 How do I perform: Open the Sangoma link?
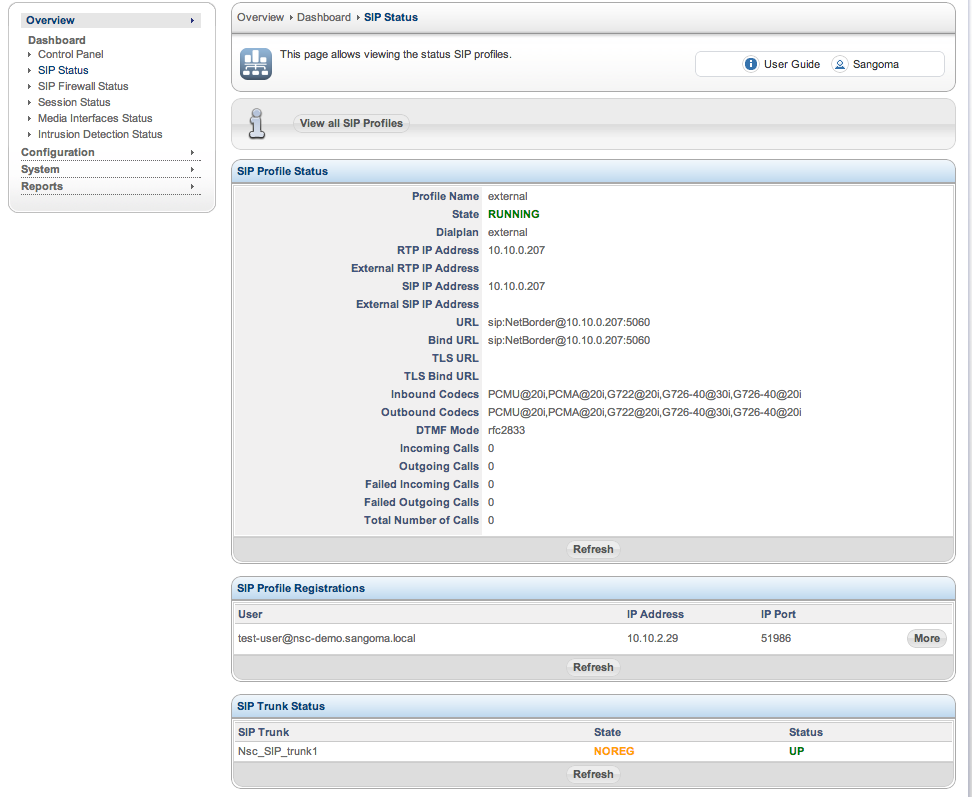875,64
